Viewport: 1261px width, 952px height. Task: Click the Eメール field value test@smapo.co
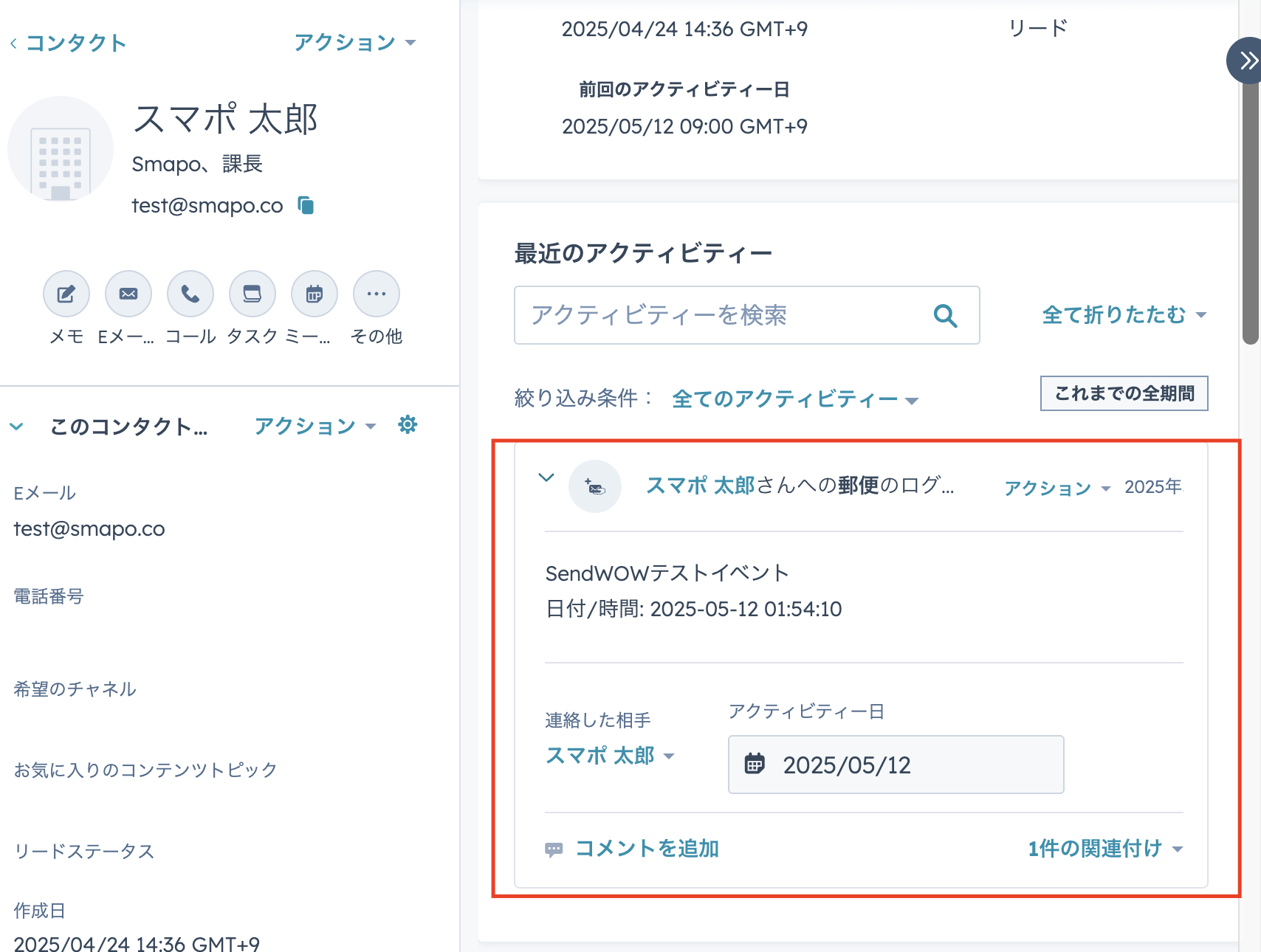[89, 529]
